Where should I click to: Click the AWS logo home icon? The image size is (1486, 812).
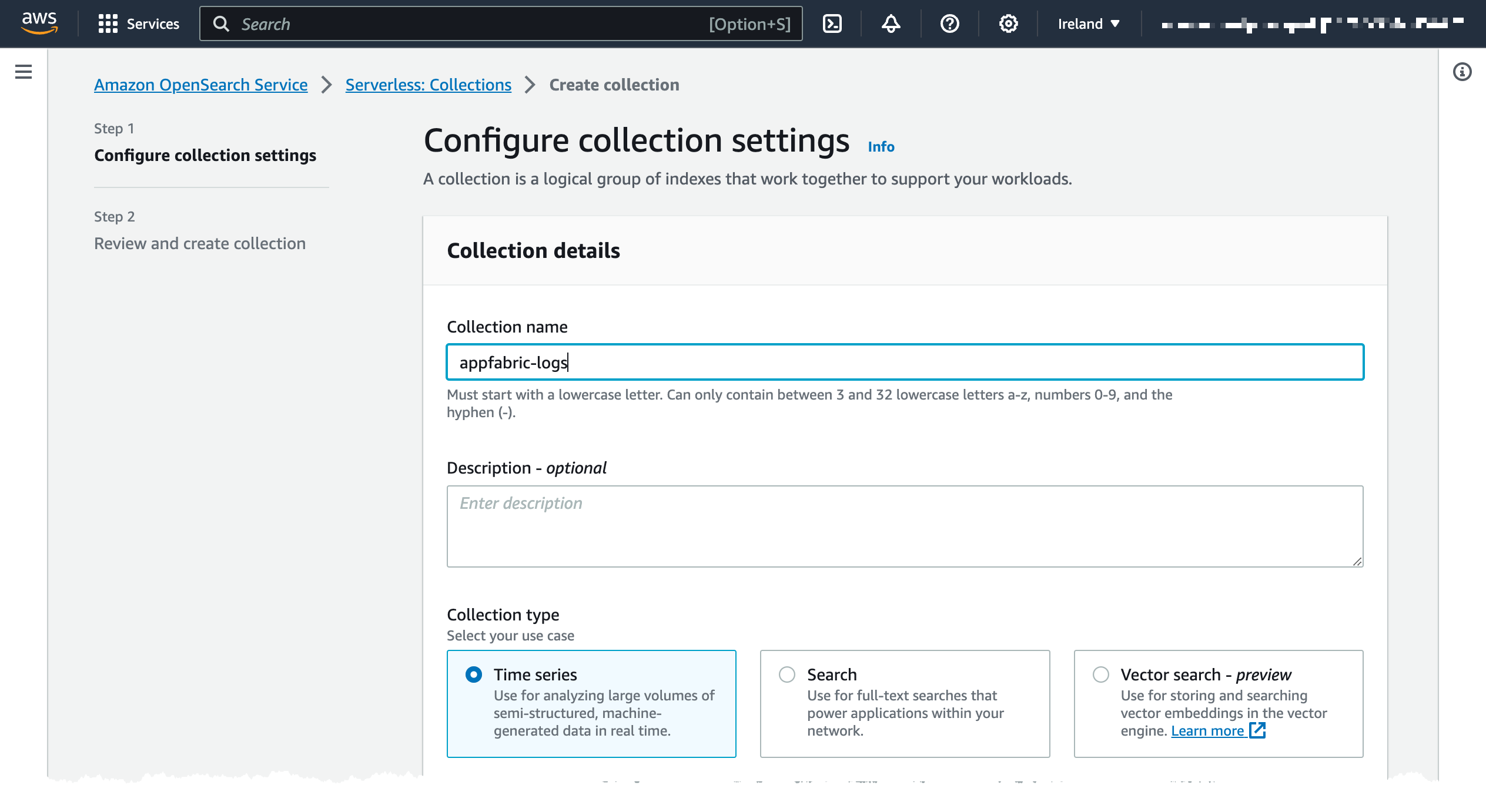click(x=39, y=23)
